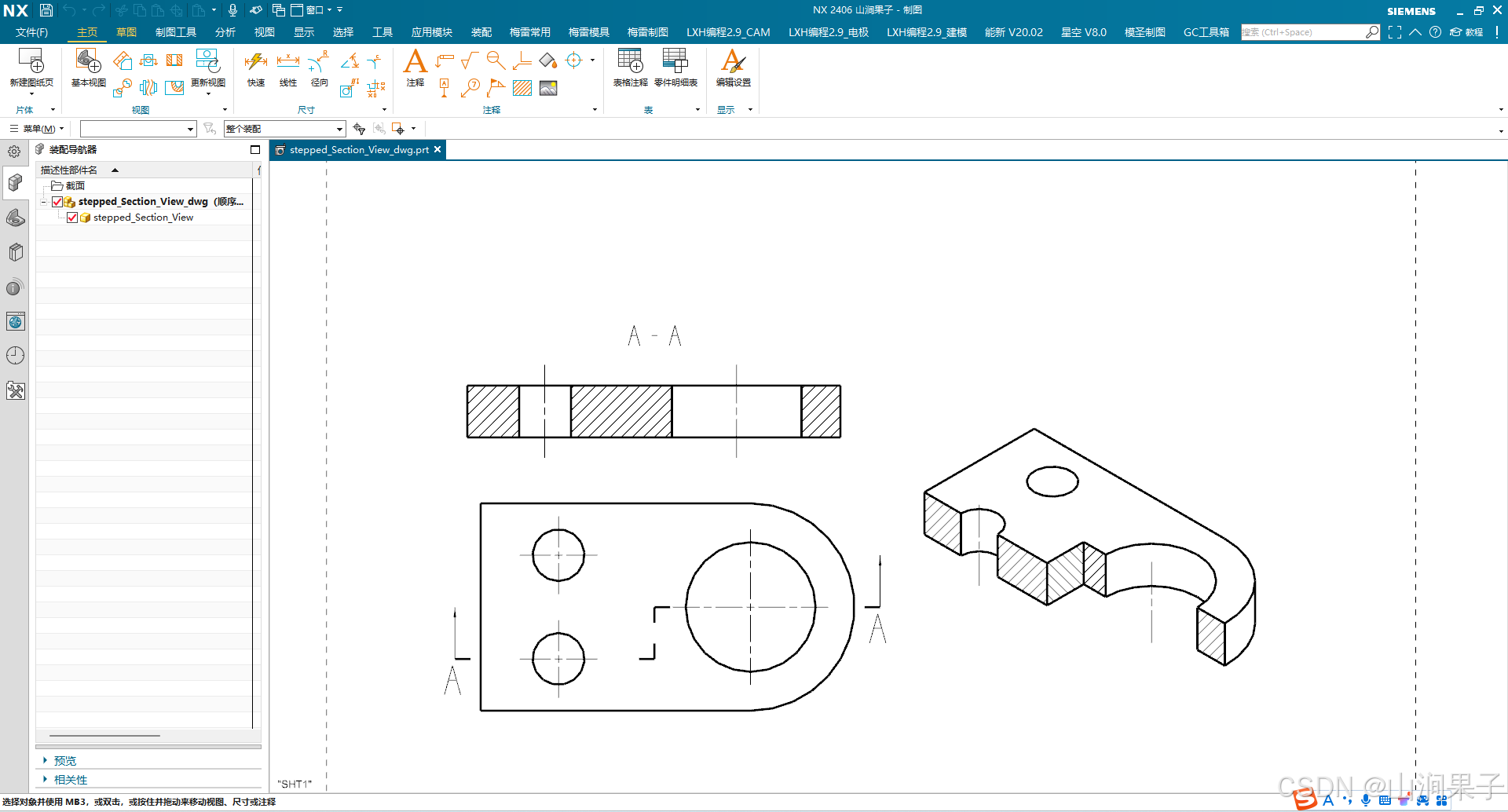Screen dimensions: 1508x812
Task: Switch to the 装配 ribbon tab
Action: 481,32
